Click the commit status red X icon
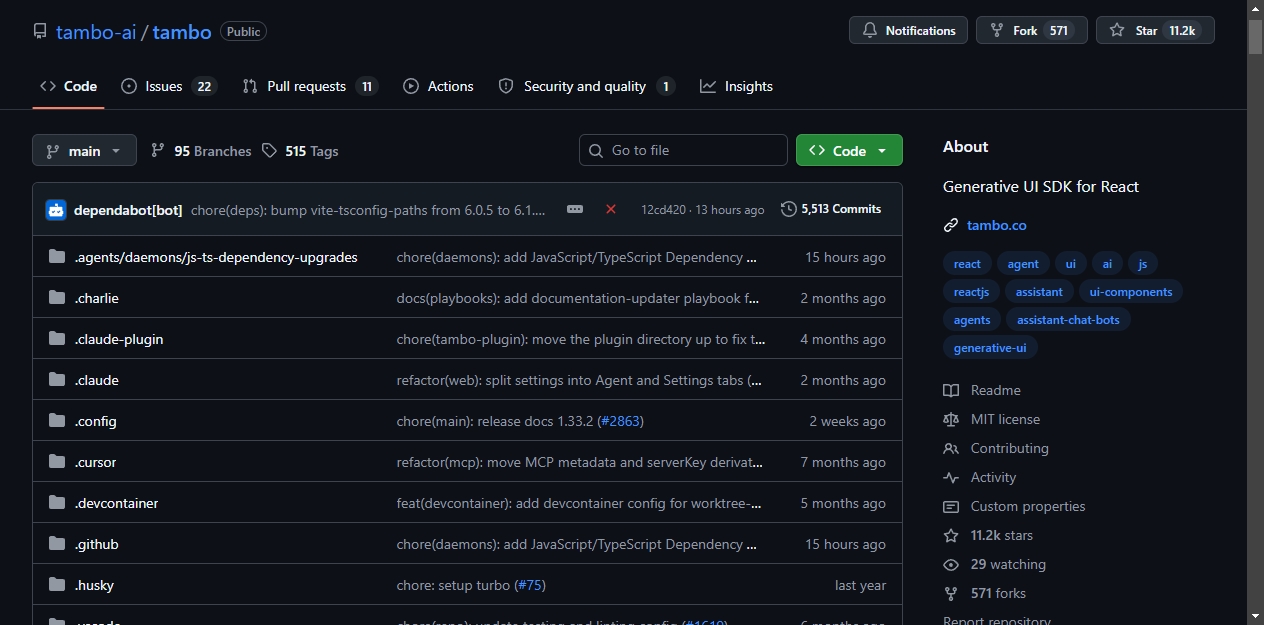 [x=611, y=209]
